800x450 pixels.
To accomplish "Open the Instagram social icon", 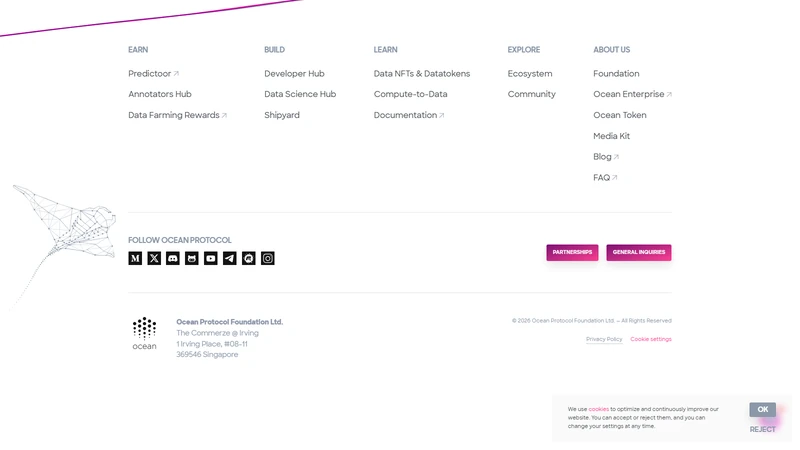I will [x=268, y=258].
